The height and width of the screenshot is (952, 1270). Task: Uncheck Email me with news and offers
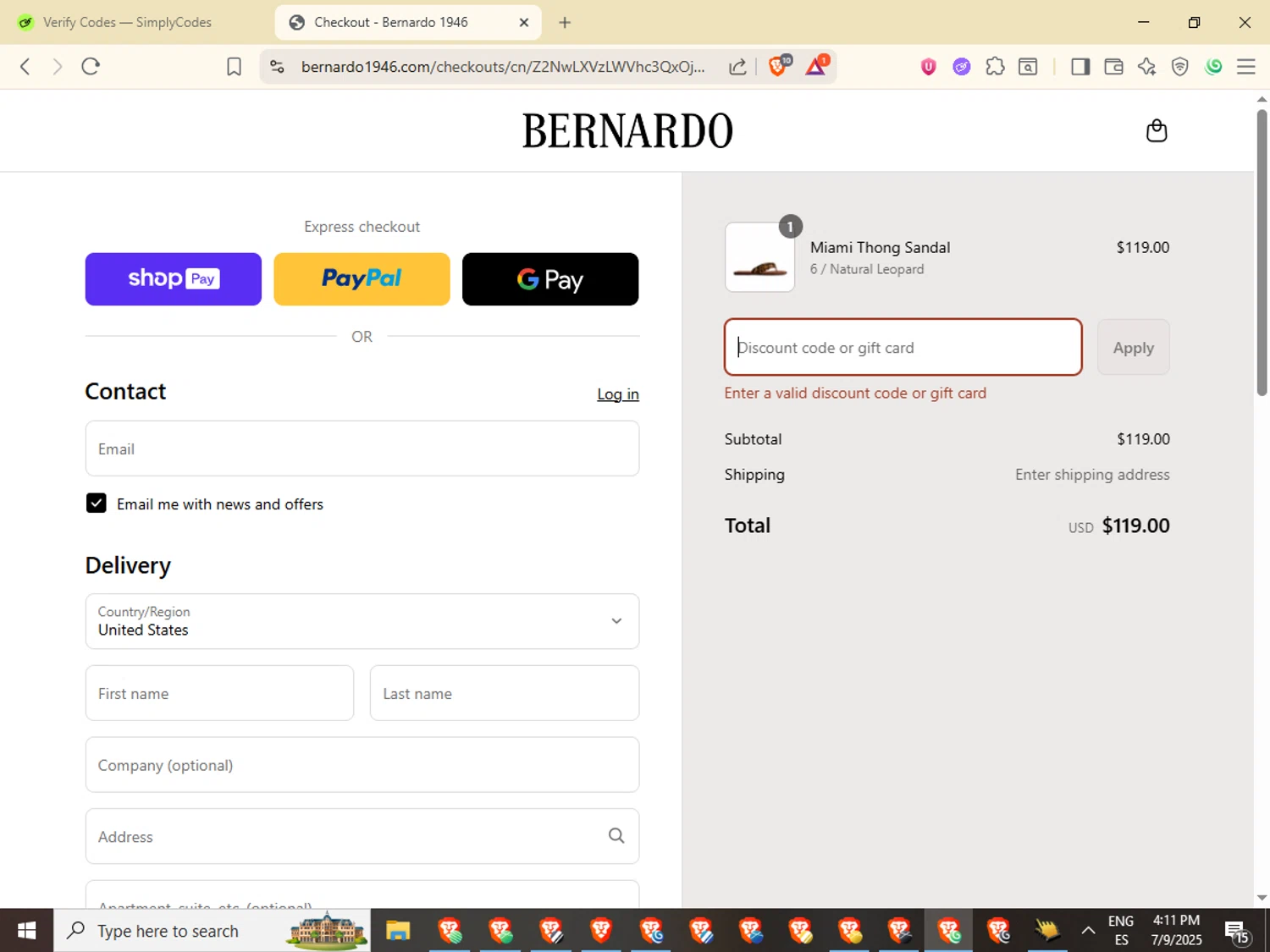(97, 504)
